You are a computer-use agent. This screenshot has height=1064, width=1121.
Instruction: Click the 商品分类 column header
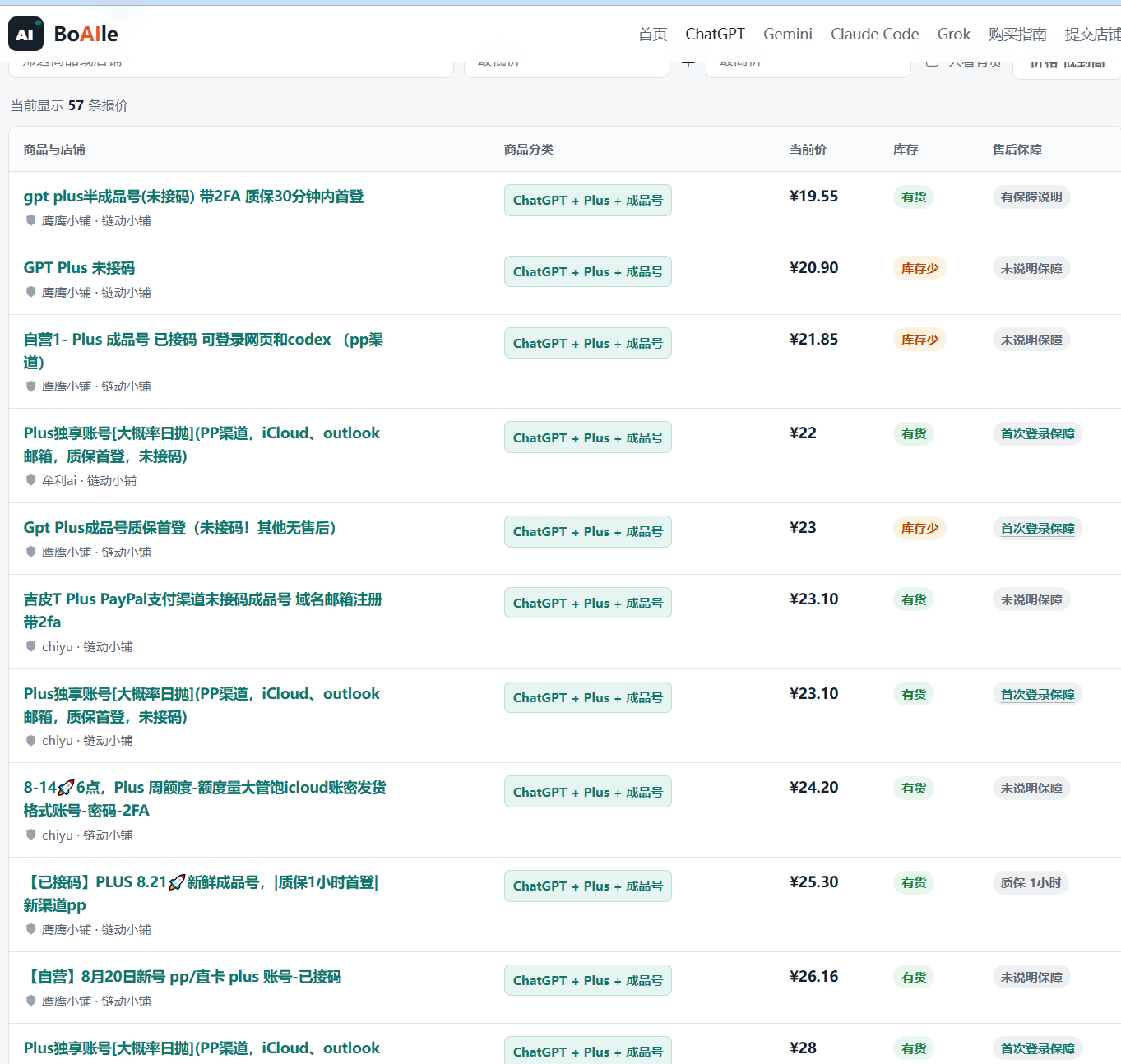529,149
